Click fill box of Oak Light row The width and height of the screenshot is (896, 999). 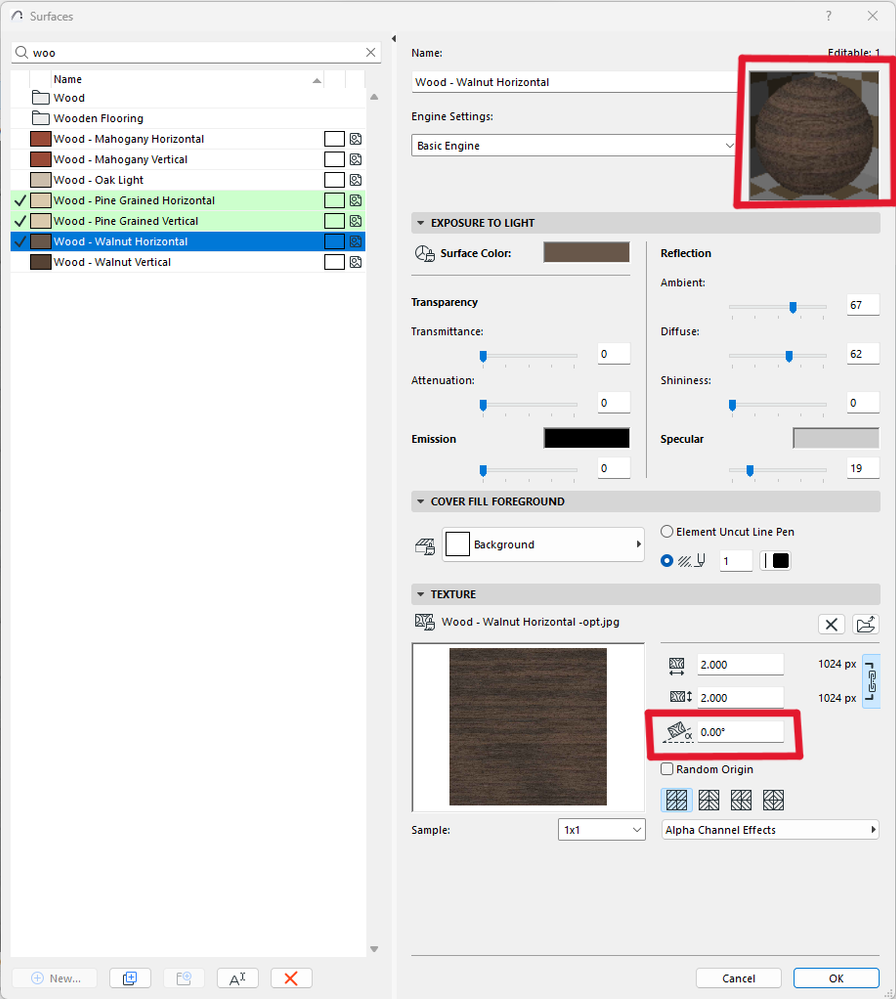(x=335, y=180)
